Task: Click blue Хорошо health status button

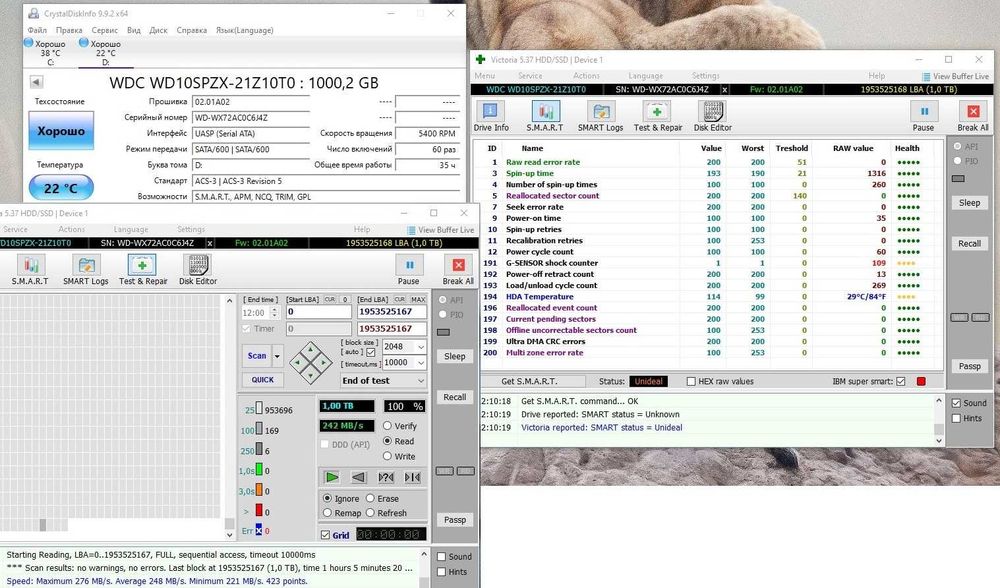Action: point(61,131)
